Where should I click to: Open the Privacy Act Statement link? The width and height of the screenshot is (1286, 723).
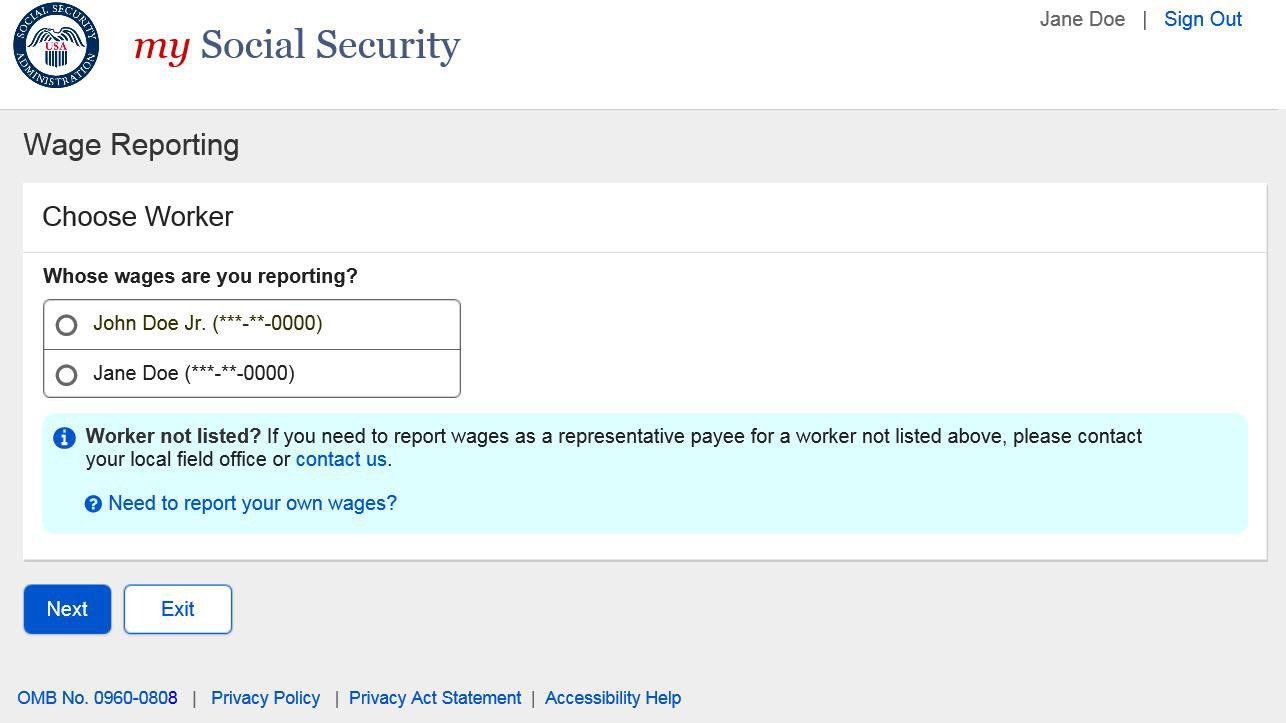click(435, 698)
